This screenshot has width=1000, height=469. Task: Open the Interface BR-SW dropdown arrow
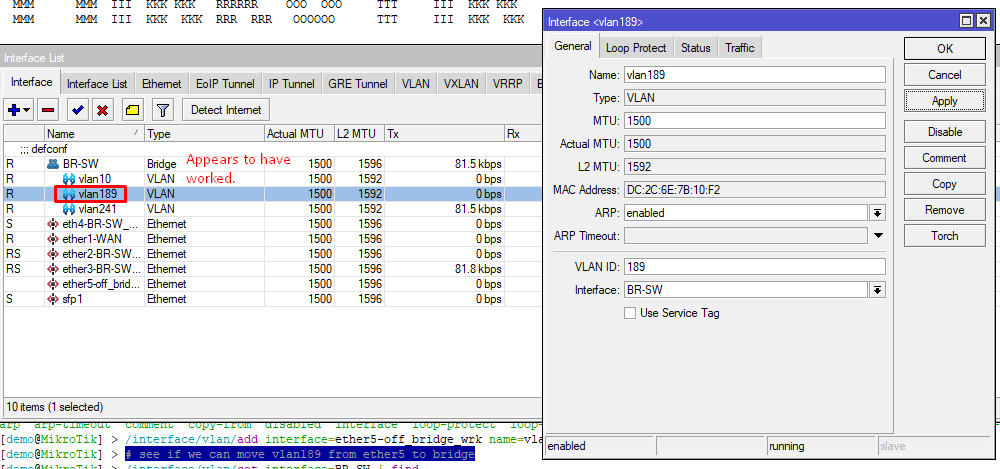tap(878, 290)
